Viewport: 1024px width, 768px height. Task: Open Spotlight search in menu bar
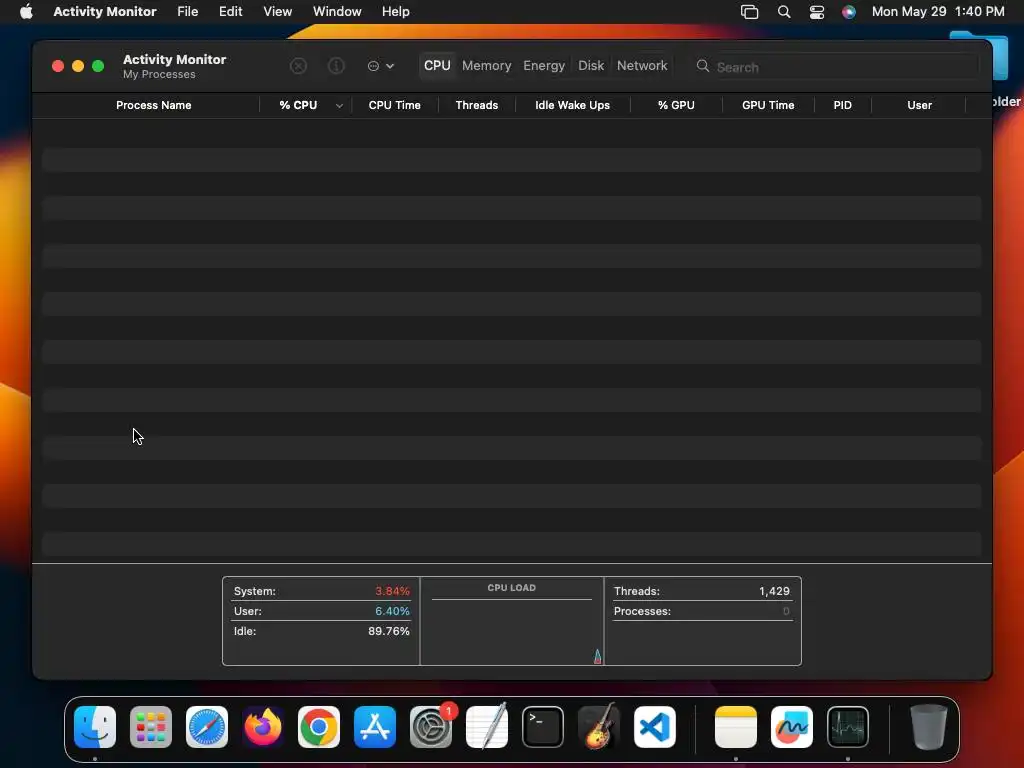(784, 12)
